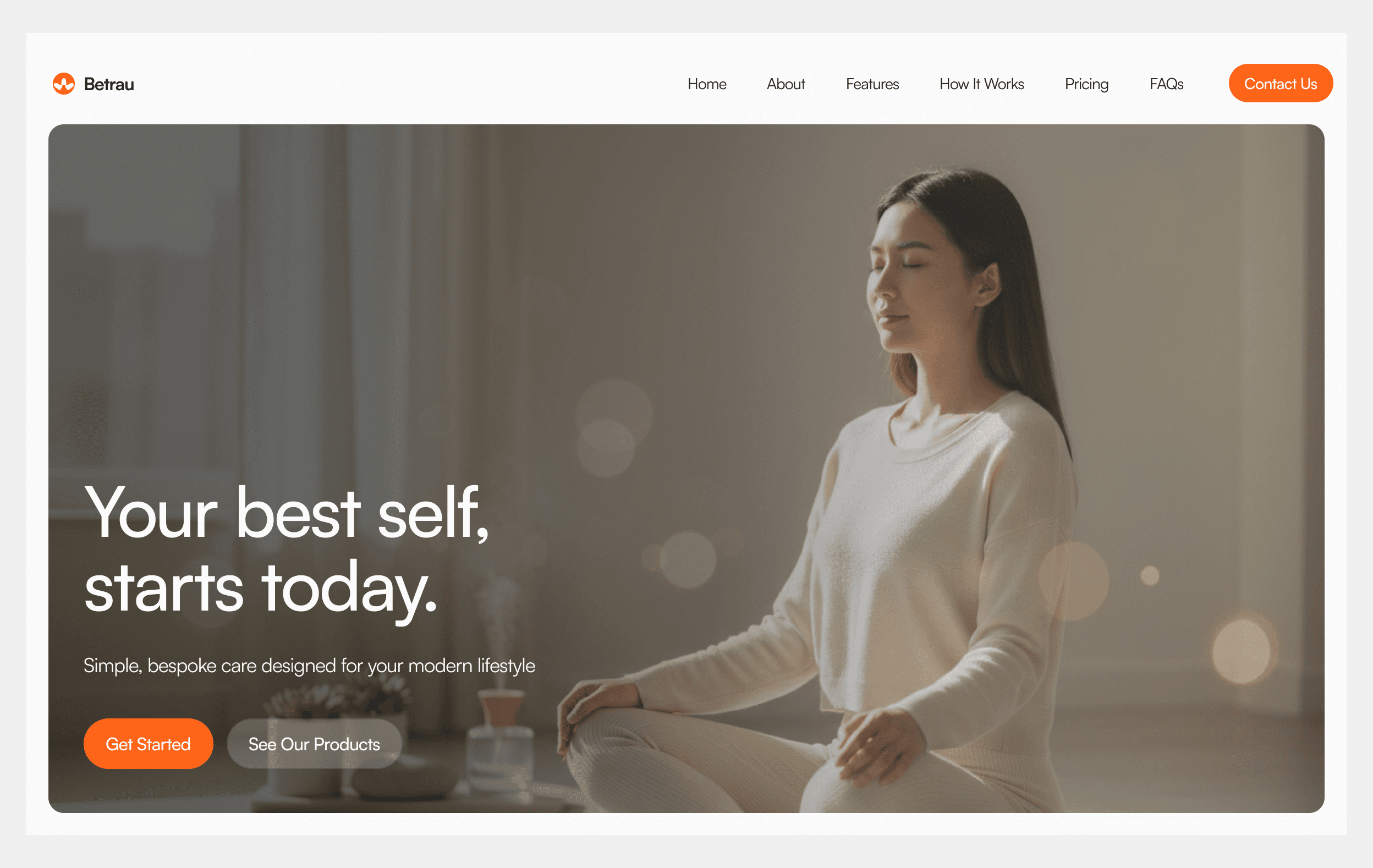Navigate to Pricing
This screenshot has height=868, width=1373.
click(x=1087, y=84)
